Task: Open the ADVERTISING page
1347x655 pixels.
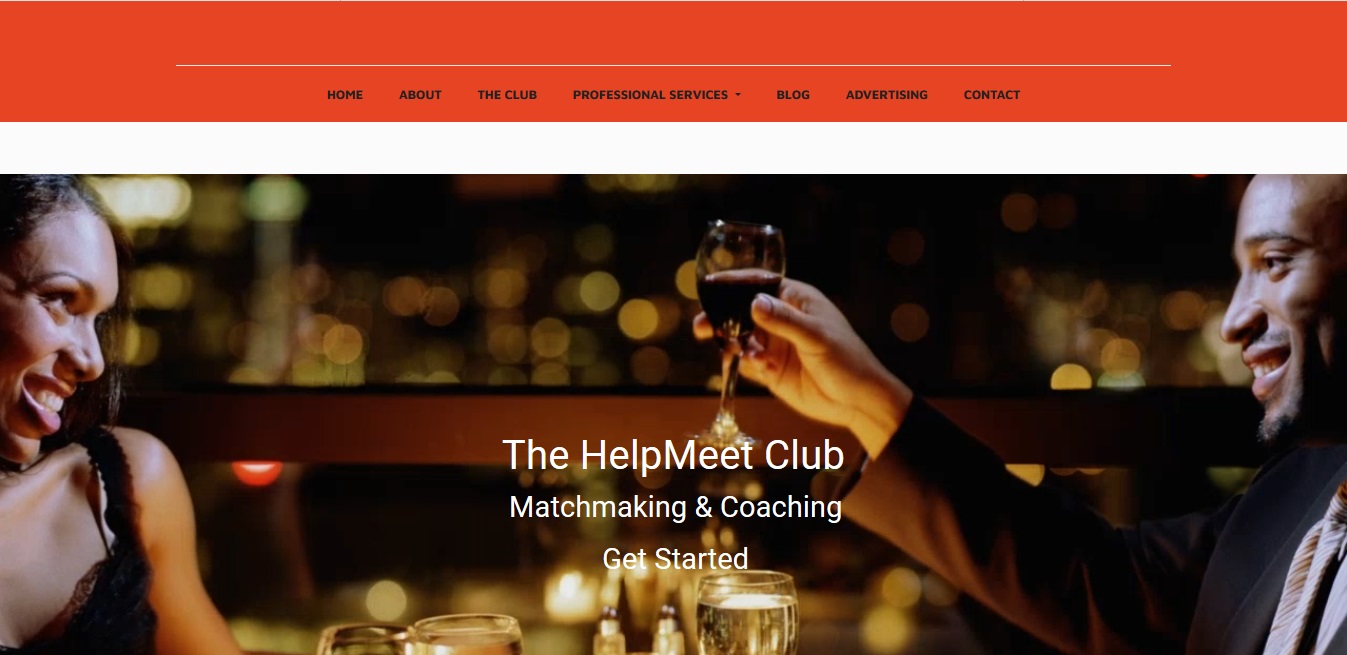Action: pyautogui.click(x=887, y=95)
